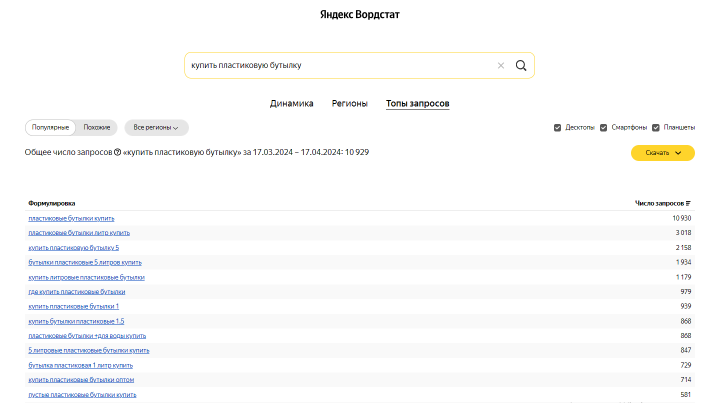Click the count value 714
The height and width of the screenshot is (403, 721).
tap(686, 380)
